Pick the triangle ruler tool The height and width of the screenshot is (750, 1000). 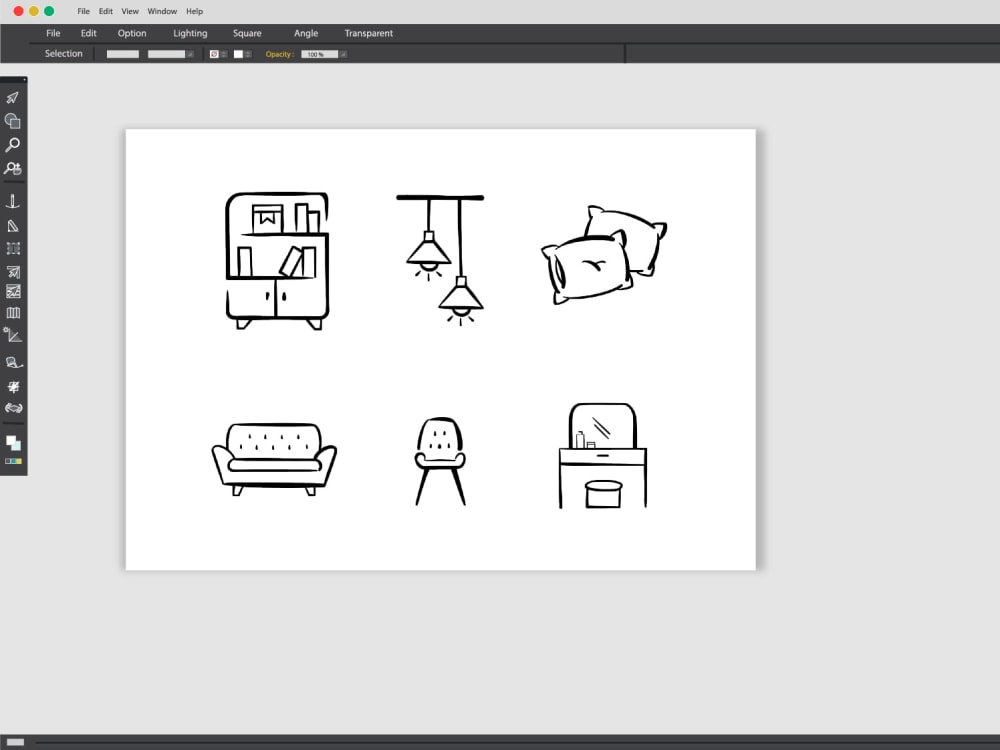13,226
